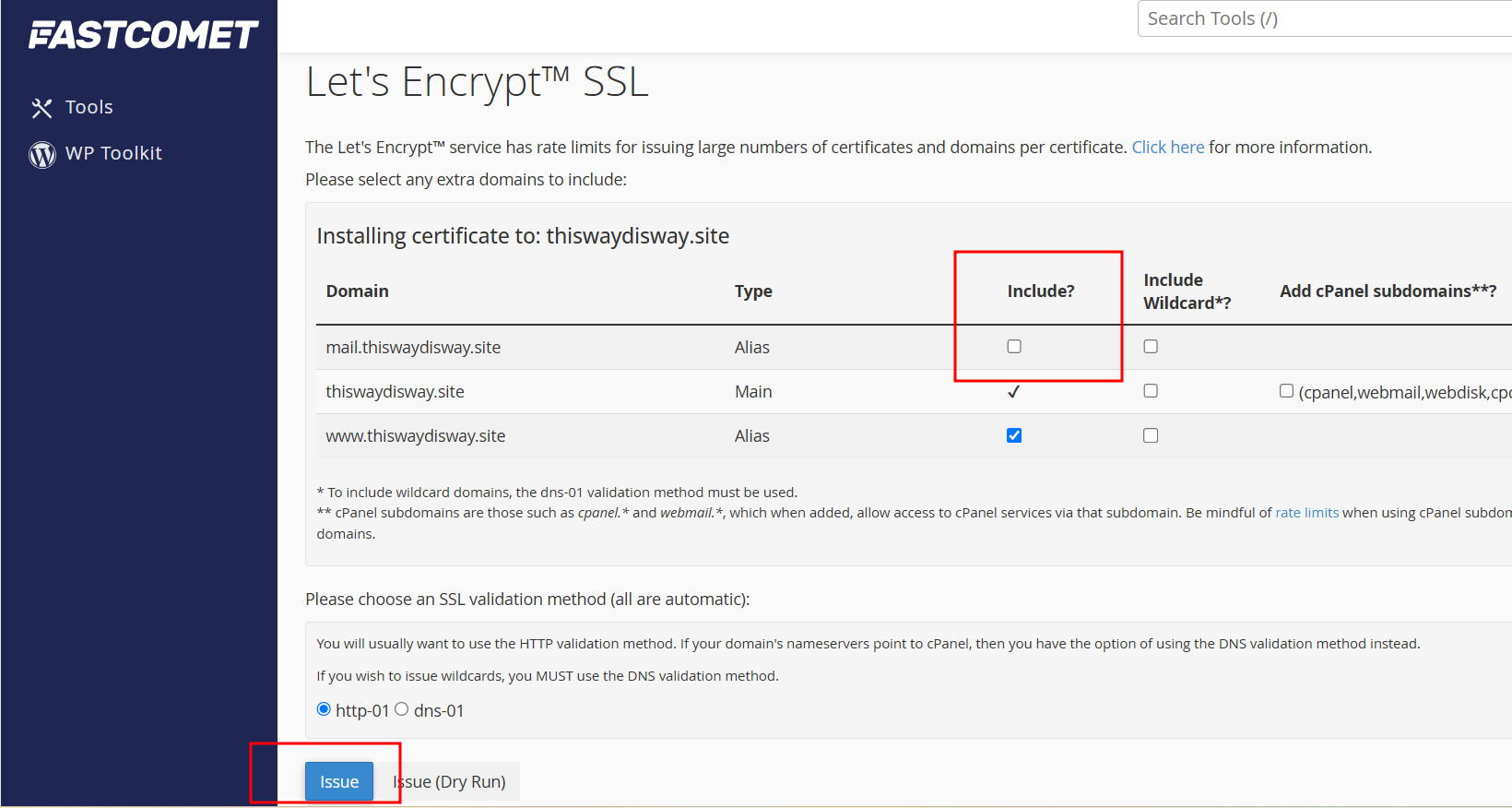Click the Let's Encrypt SSL page heading
The height and width of the screenshot is (808, 1512).
pos(478,82)
